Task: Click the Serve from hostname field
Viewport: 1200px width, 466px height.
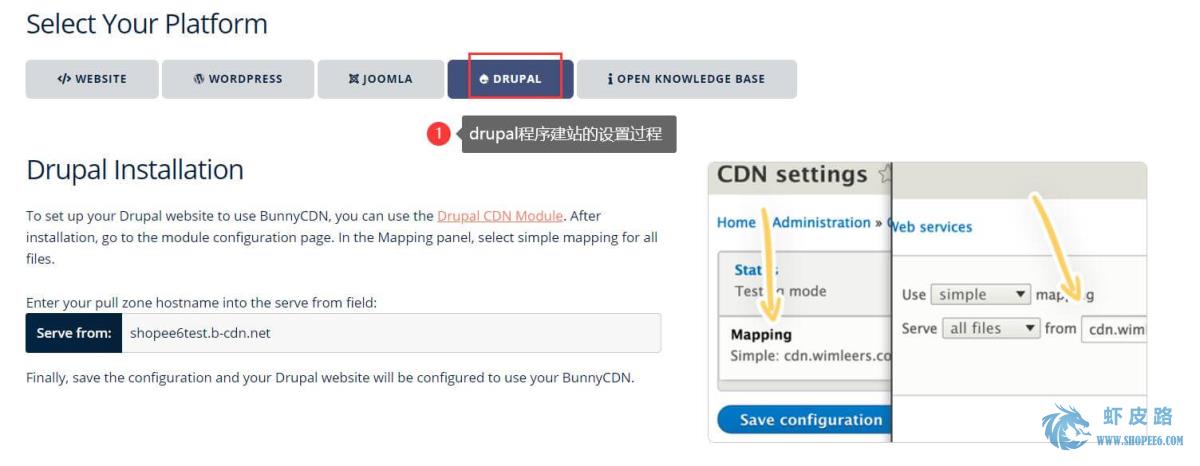Action: [391, 333]
